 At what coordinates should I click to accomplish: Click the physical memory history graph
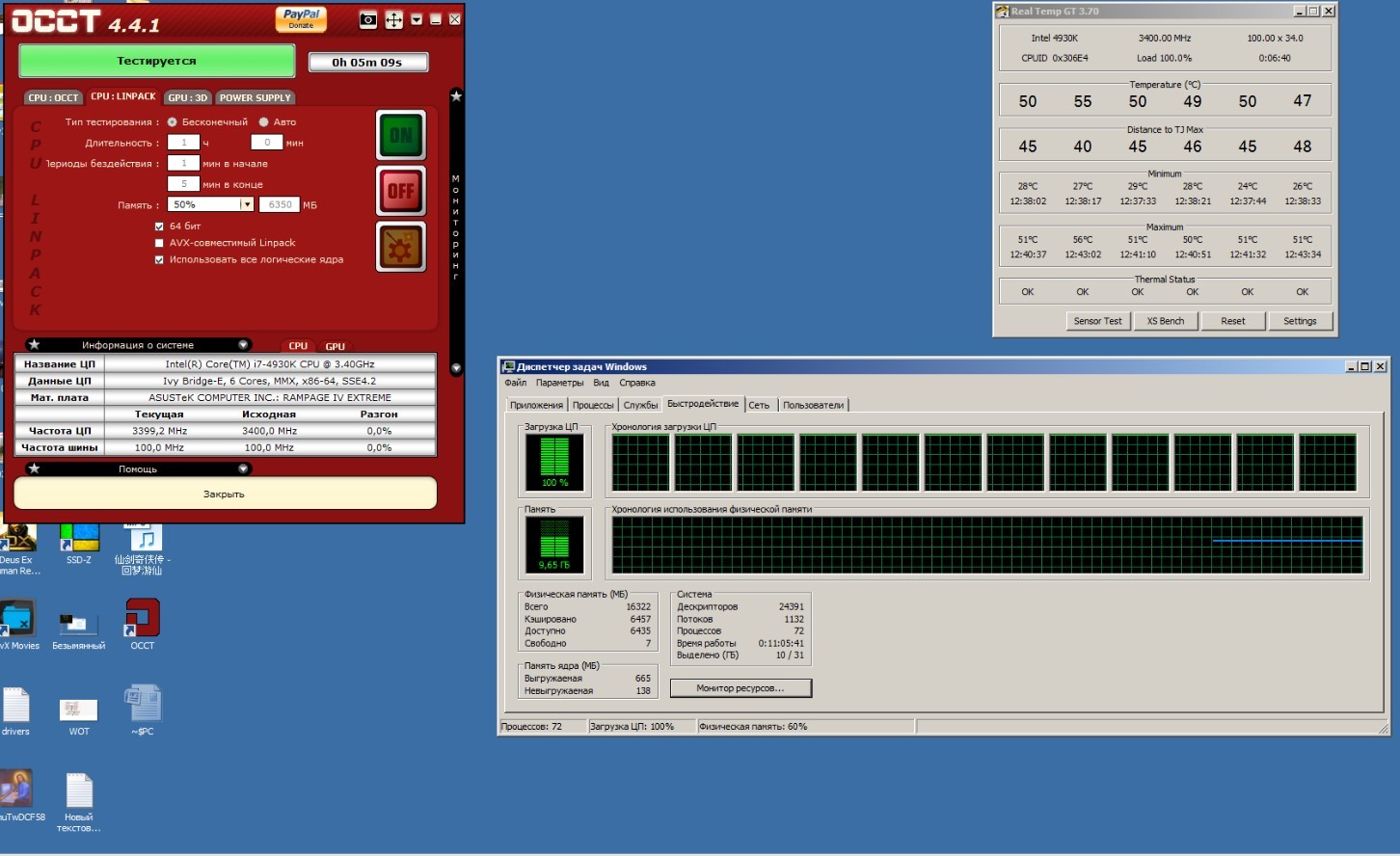(987, 546)
